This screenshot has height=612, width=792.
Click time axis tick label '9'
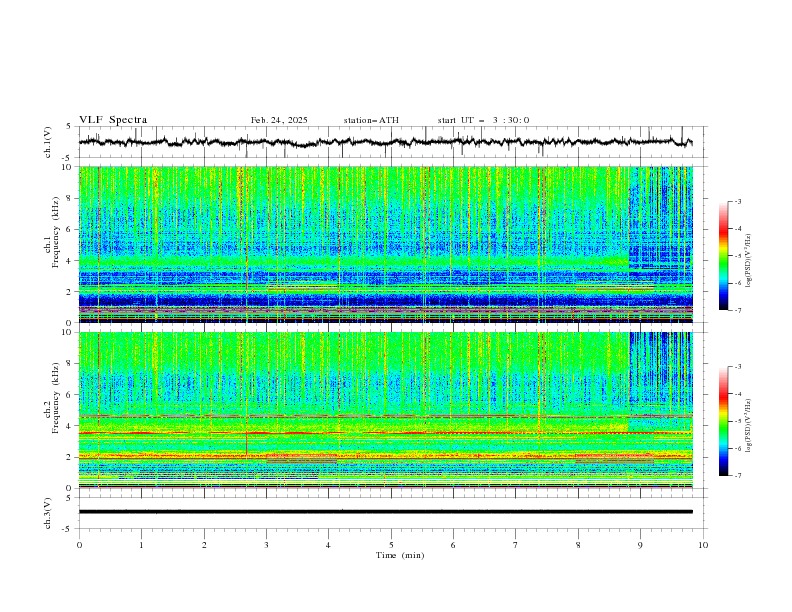click(640, 545)
